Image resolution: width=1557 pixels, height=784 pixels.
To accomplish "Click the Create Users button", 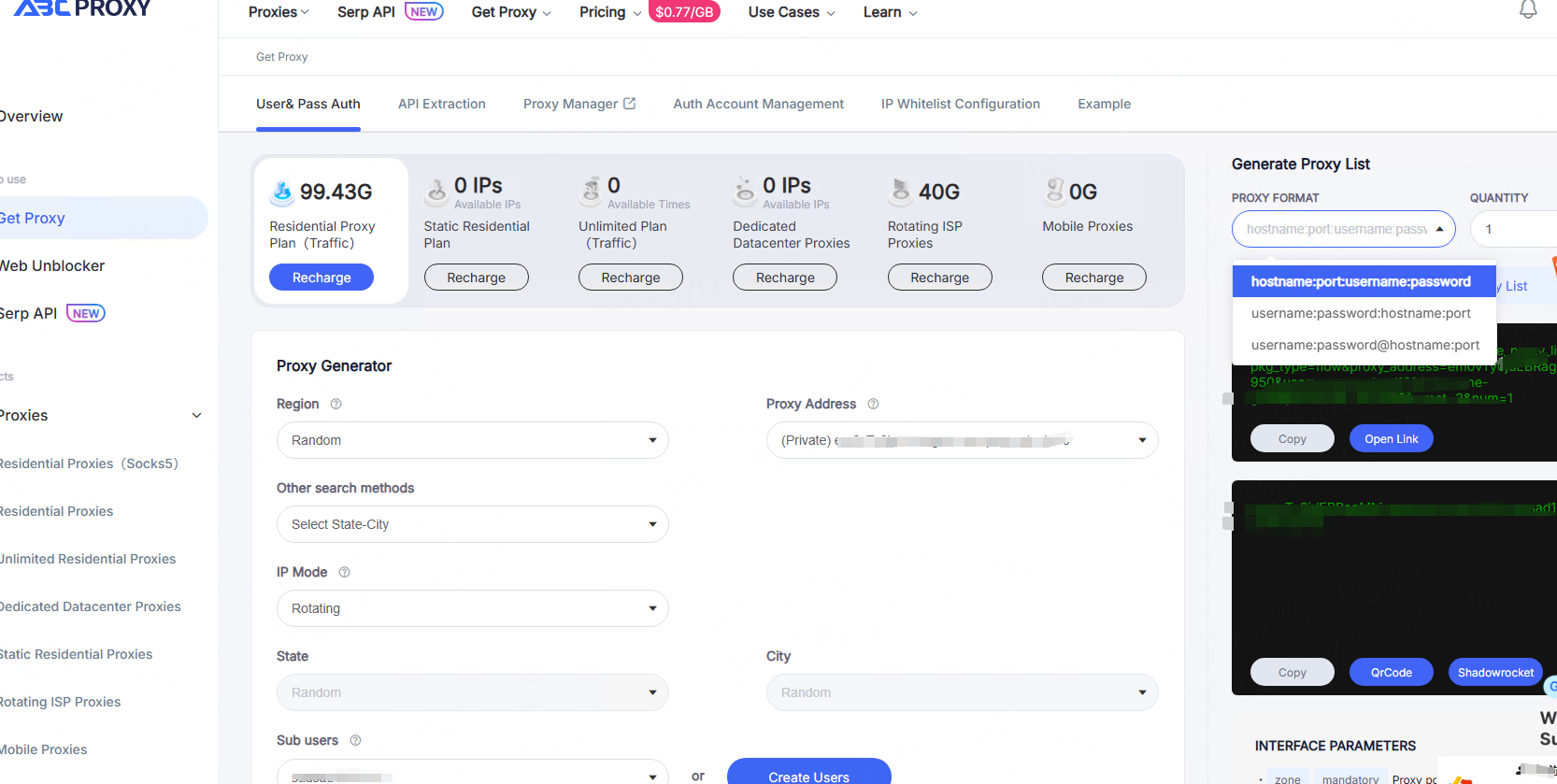I will (x=808, y=775).
